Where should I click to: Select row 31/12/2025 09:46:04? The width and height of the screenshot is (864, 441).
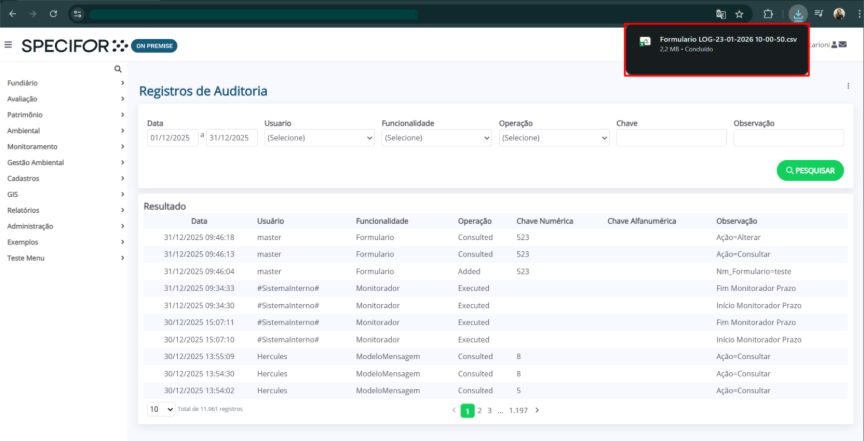pos(496,272)
